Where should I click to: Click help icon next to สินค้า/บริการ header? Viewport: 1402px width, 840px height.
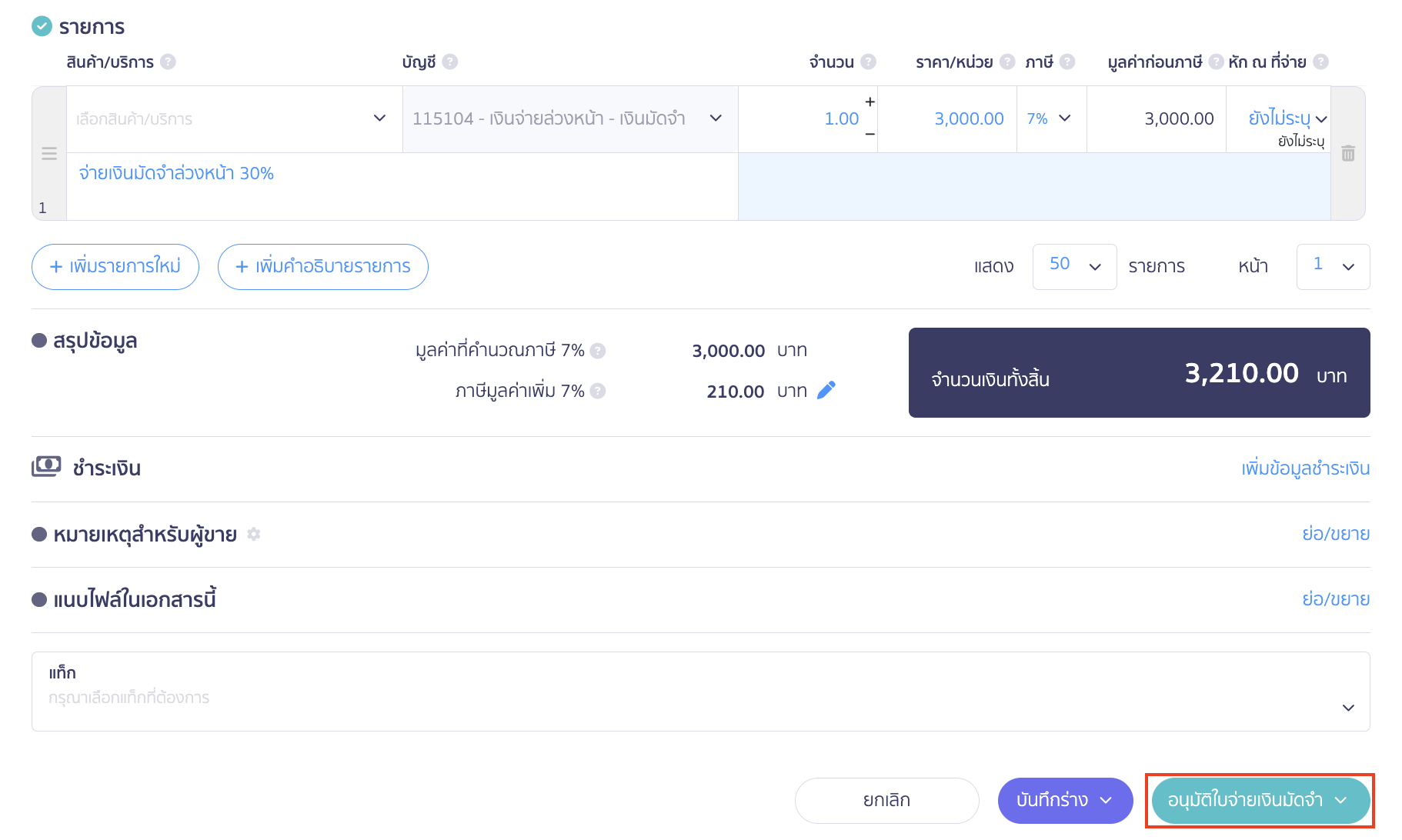point(168,62)
